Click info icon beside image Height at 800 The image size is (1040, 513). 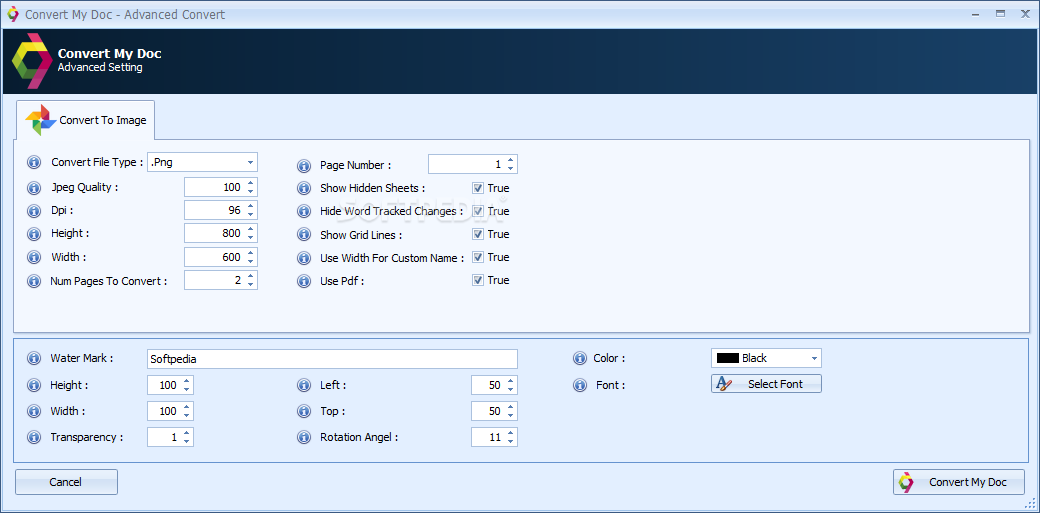pyautogui.click(x=34, y=234)
